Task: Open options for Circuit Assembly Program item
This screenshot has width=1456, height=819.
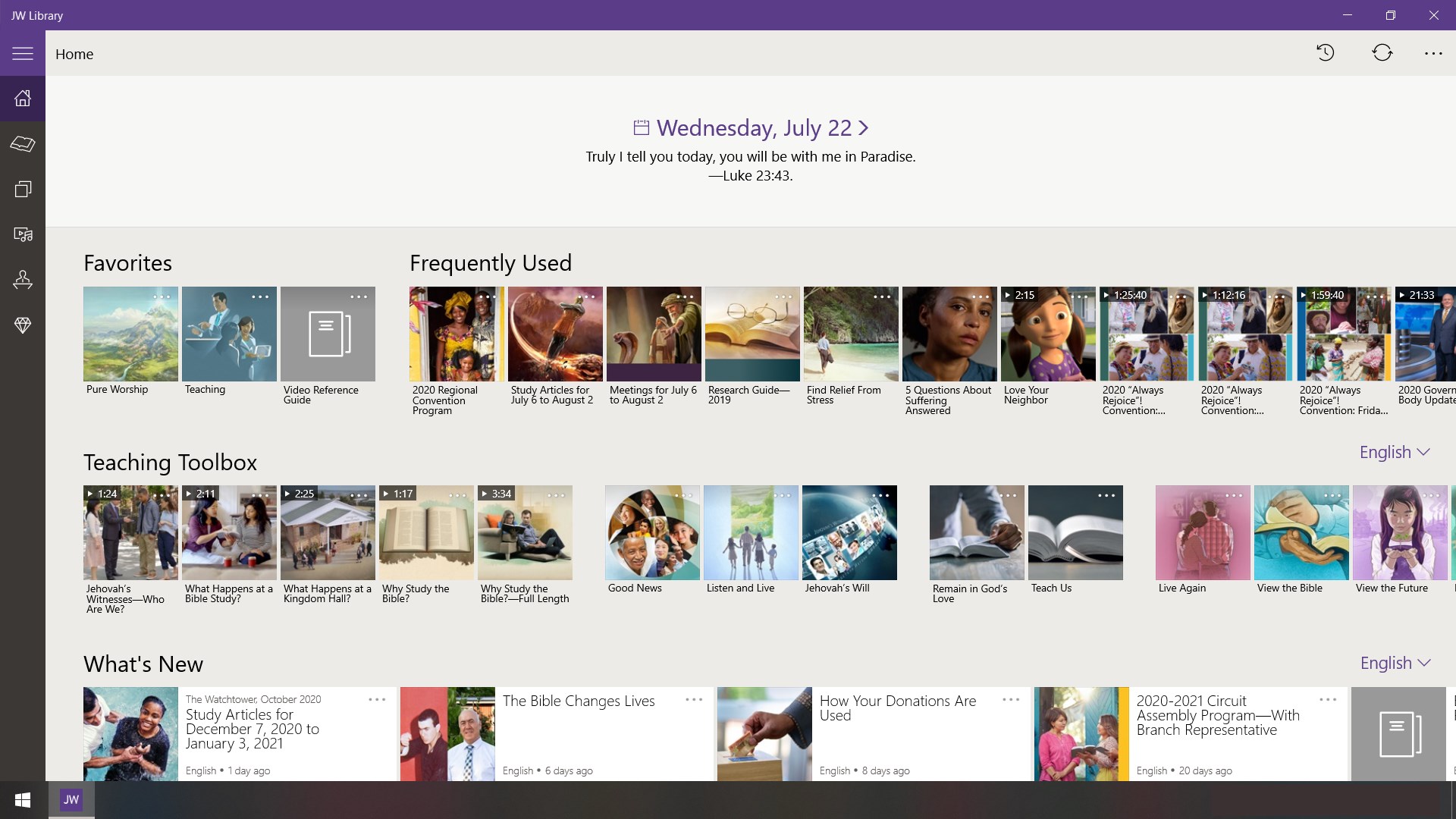Action: coord(1328,699)
